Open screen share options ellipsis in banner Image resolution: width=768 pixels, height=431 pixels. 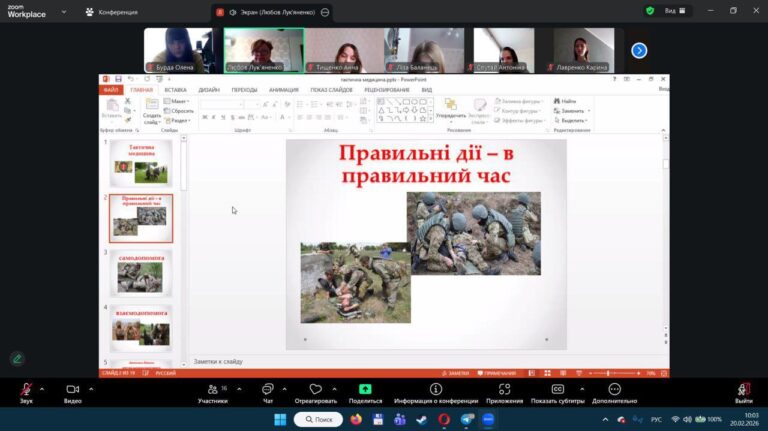[326, 12]
